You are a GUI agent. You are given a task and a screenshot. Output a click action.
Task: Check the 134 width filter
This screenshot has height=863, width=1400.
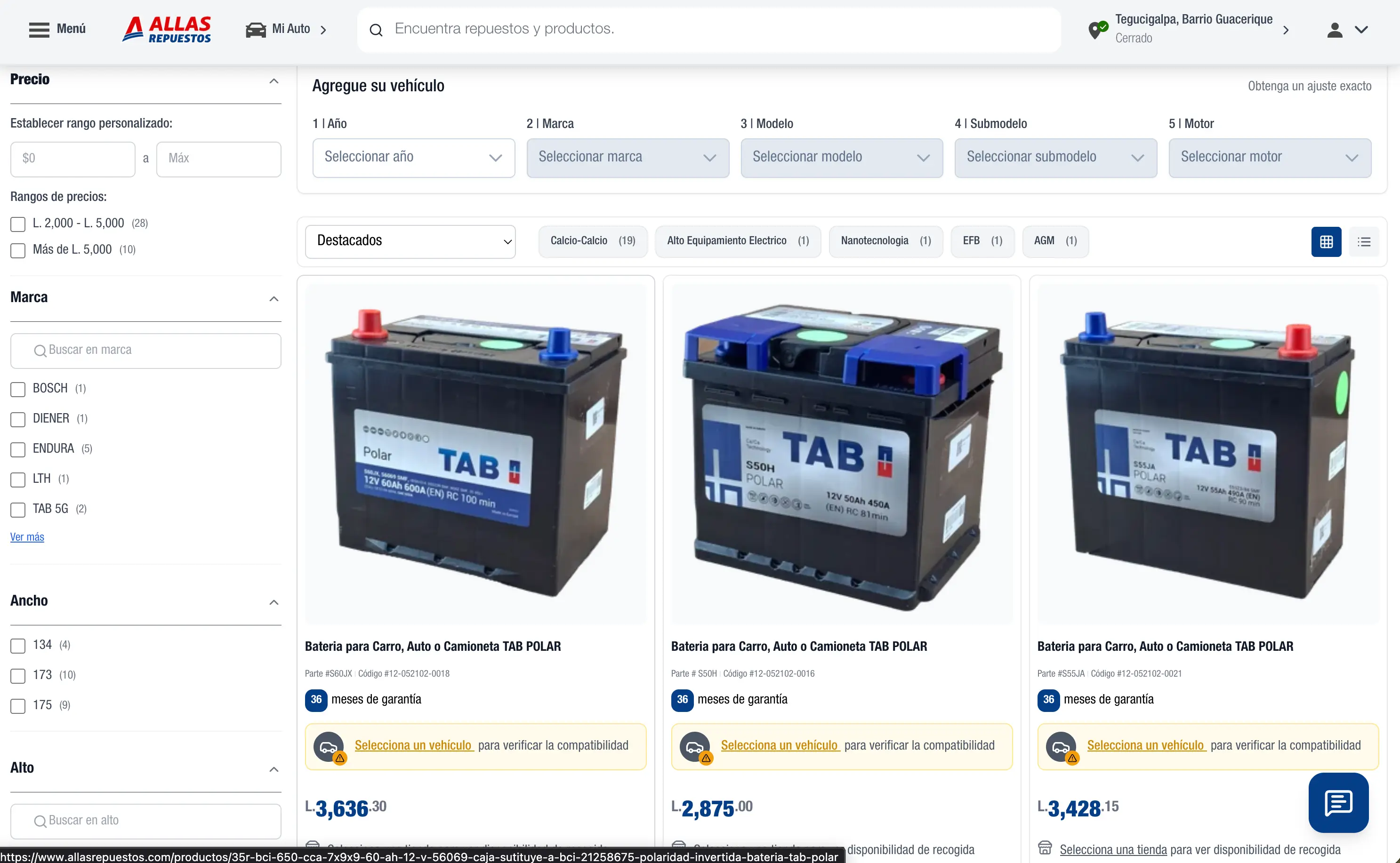18,646
